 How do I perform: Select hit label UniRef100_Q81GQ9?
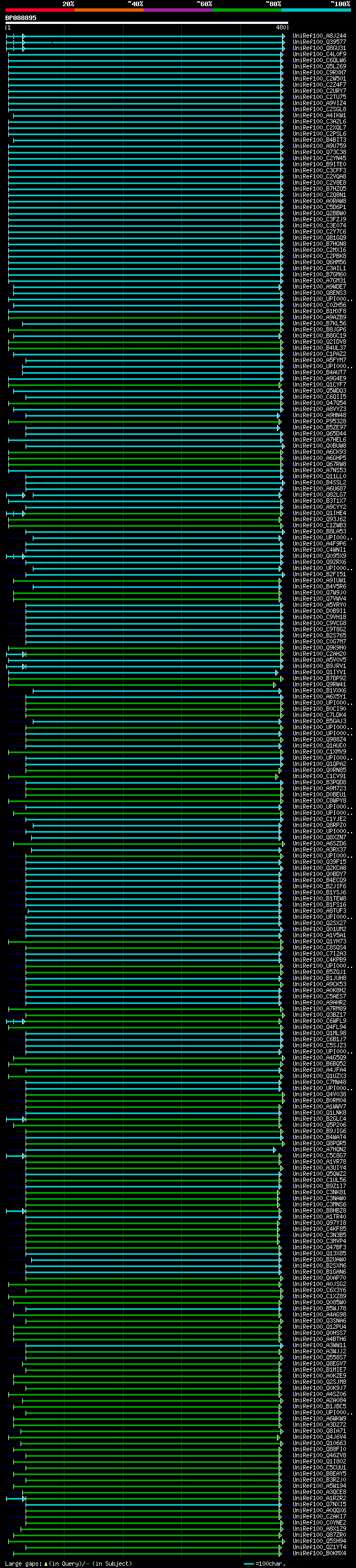(x=319, y=238)
